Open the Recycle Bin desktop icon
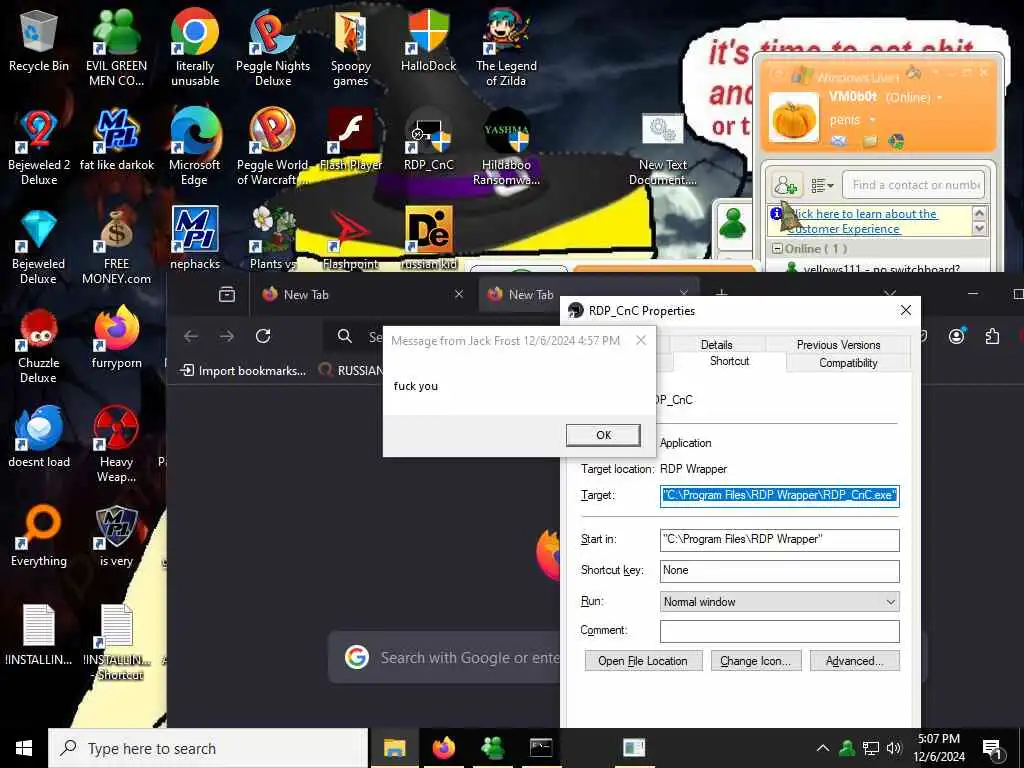Image resolution: width=1024 pixels, height=768 pixels. [x=39, y=40]
